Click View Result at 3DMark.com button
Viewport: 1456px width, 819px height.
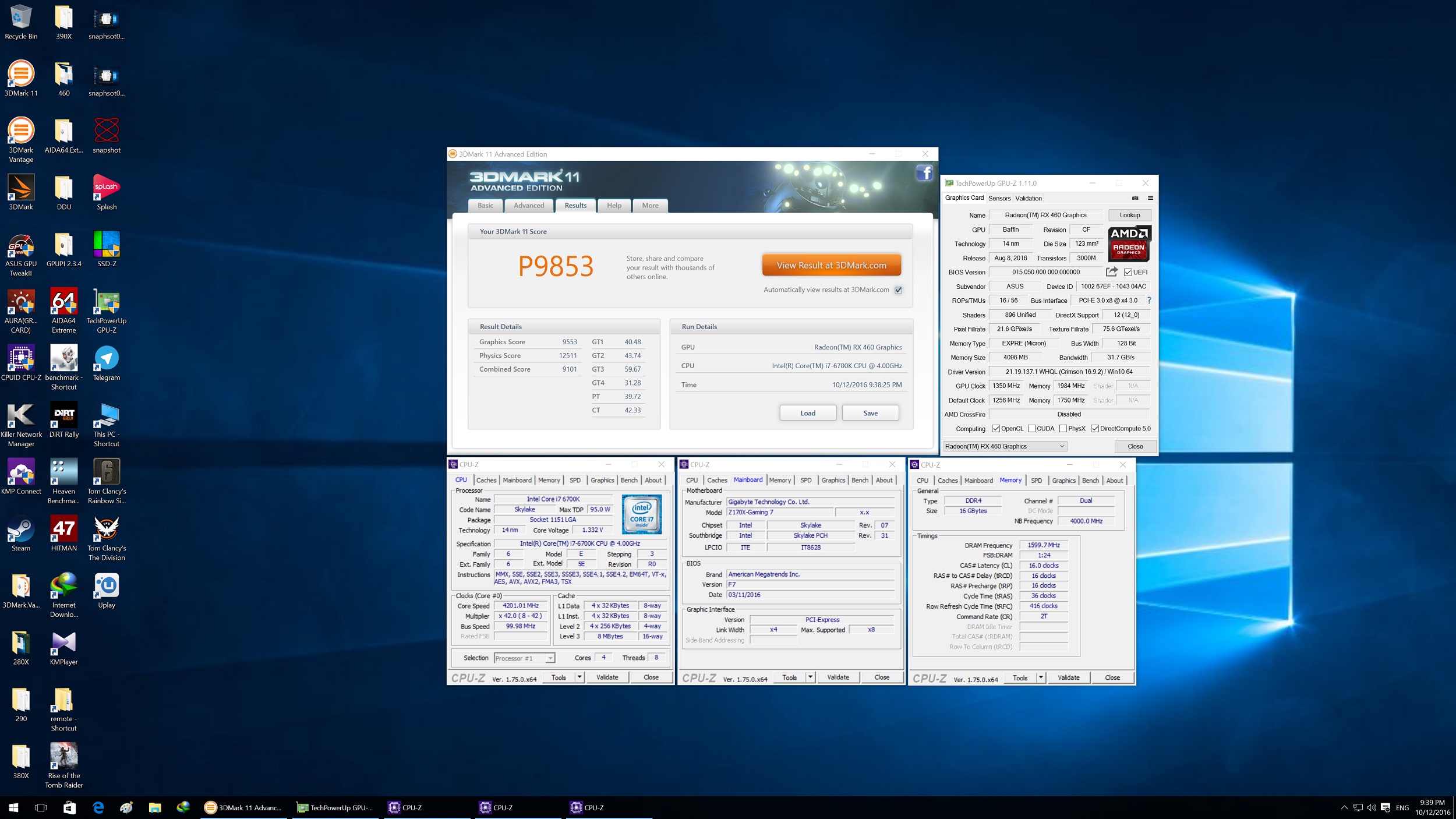click(x=831, y=265)
